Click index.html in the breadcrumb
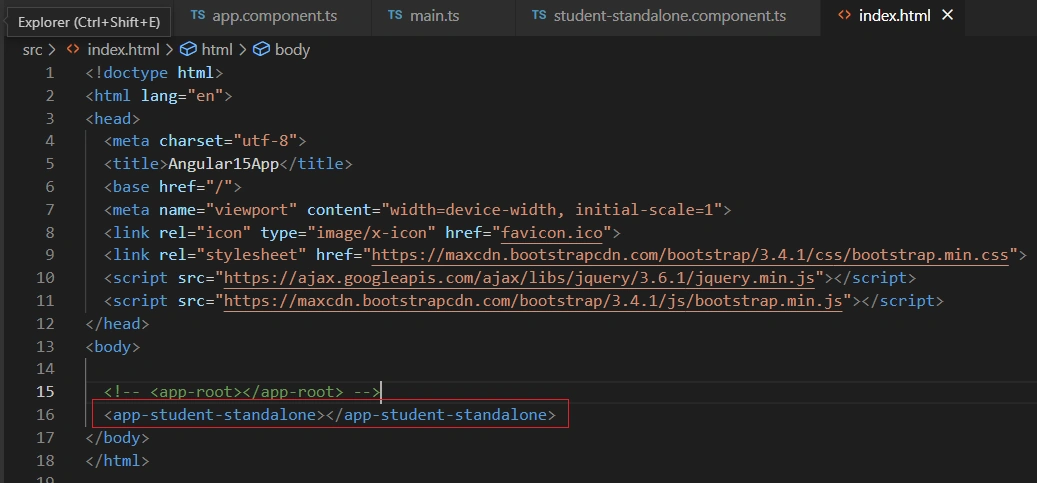This screenshot has width=1037, height=483. [x=123, y=50]
